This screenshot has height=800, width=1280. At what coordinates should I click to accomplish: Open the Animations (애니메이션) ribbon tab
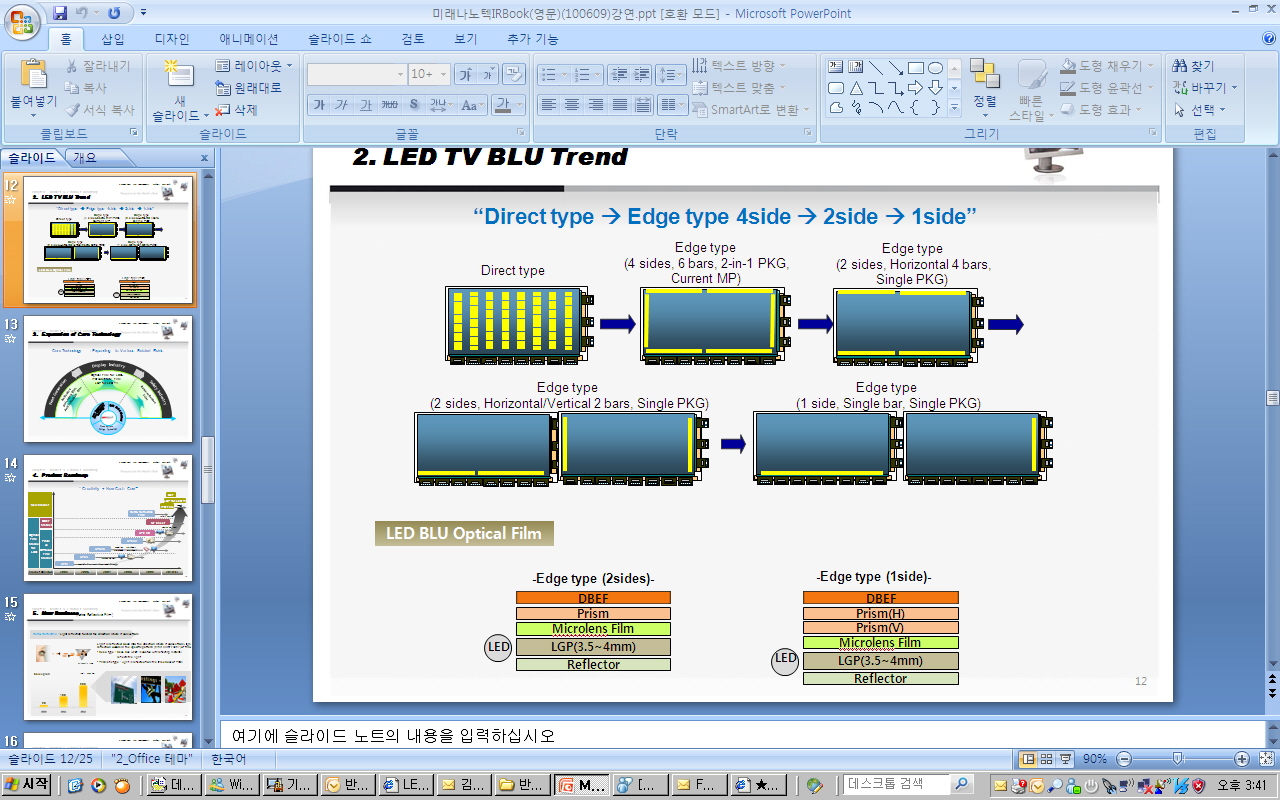[x=249, y=39]
